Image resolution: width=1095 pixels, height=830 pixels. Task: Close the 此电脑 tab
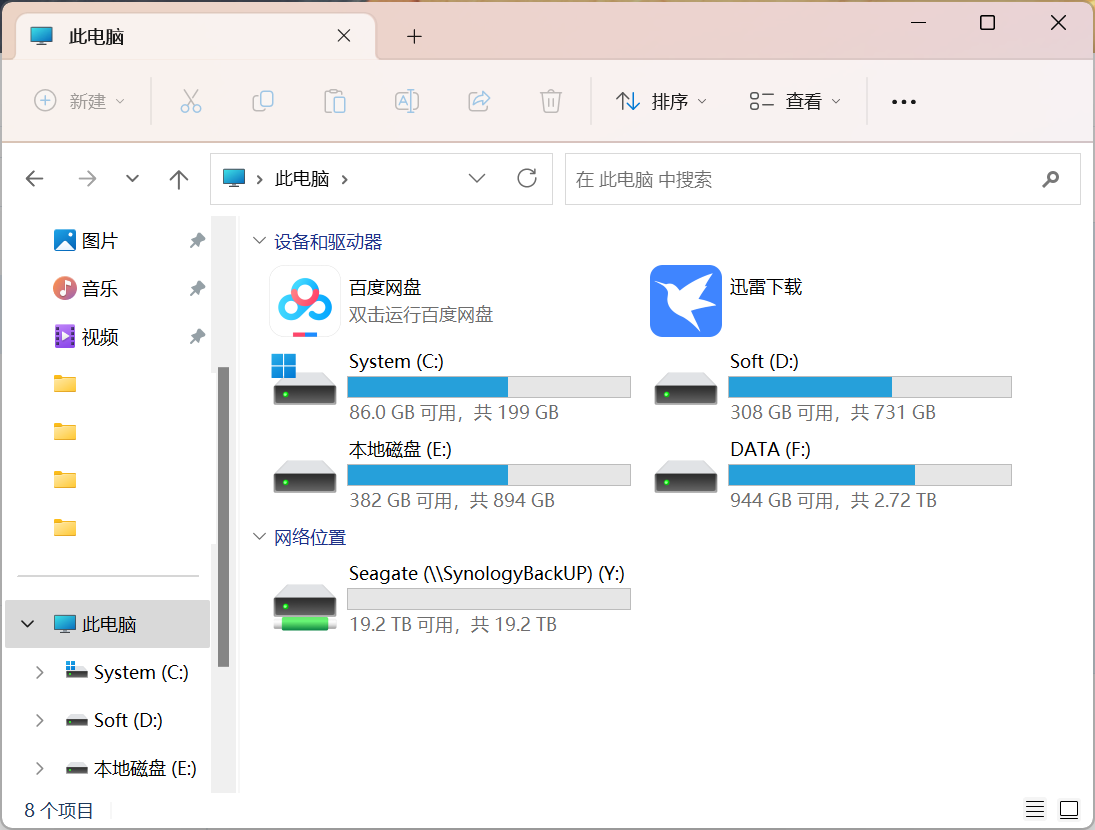344,36
